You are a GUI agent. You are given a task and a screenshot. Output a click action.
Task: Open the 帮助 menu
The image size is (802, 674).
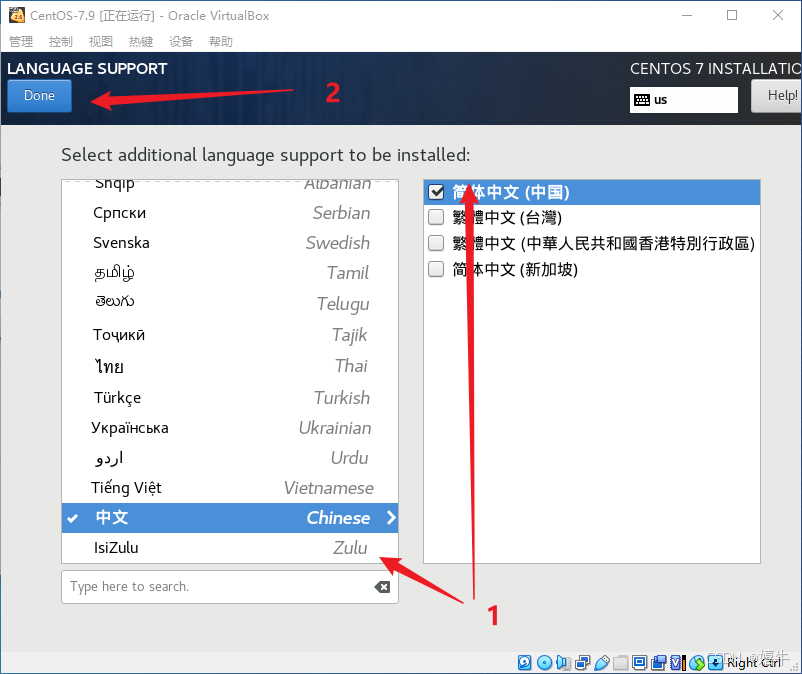click(x=221, y=41)
